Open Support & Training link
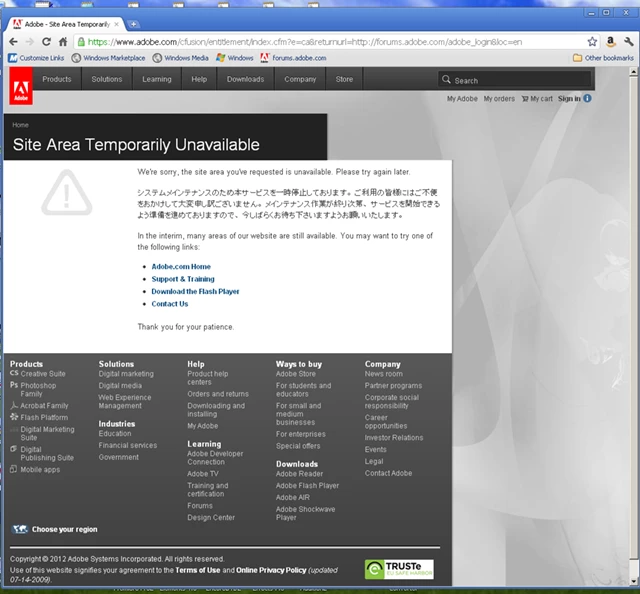Screen dimensions: 640x594 pyautogui.click(x=183, y=279)
